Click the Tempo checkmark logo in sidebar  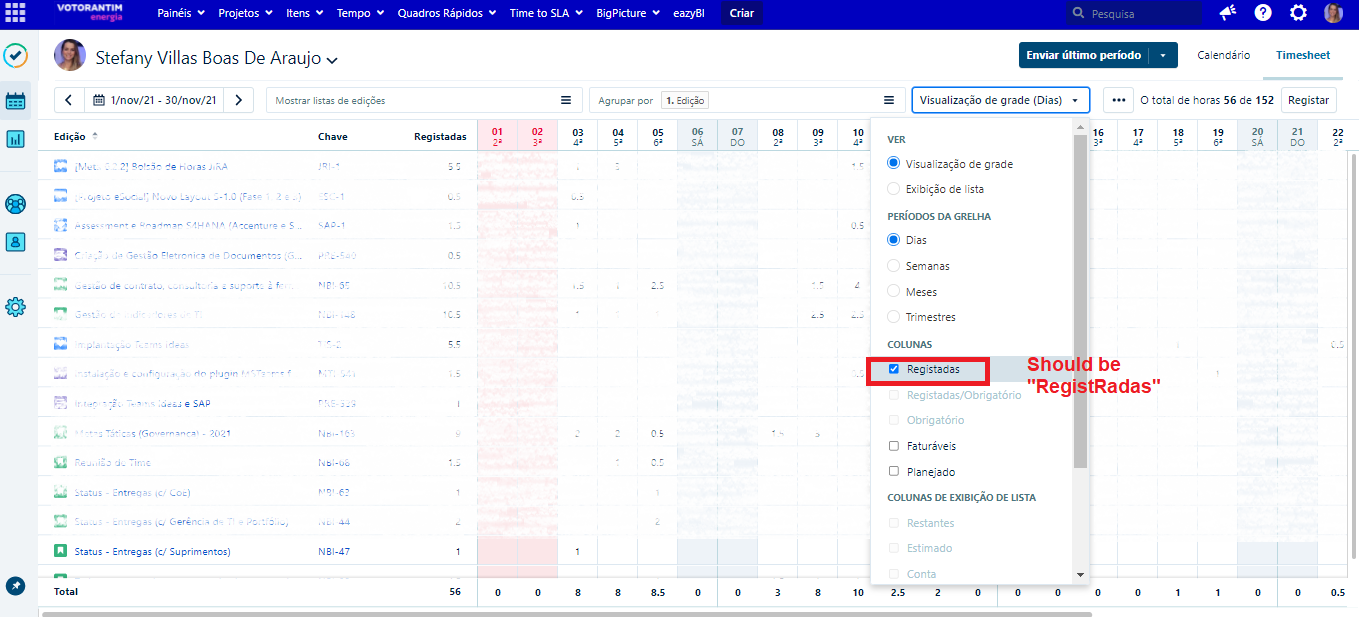point(15,55)
